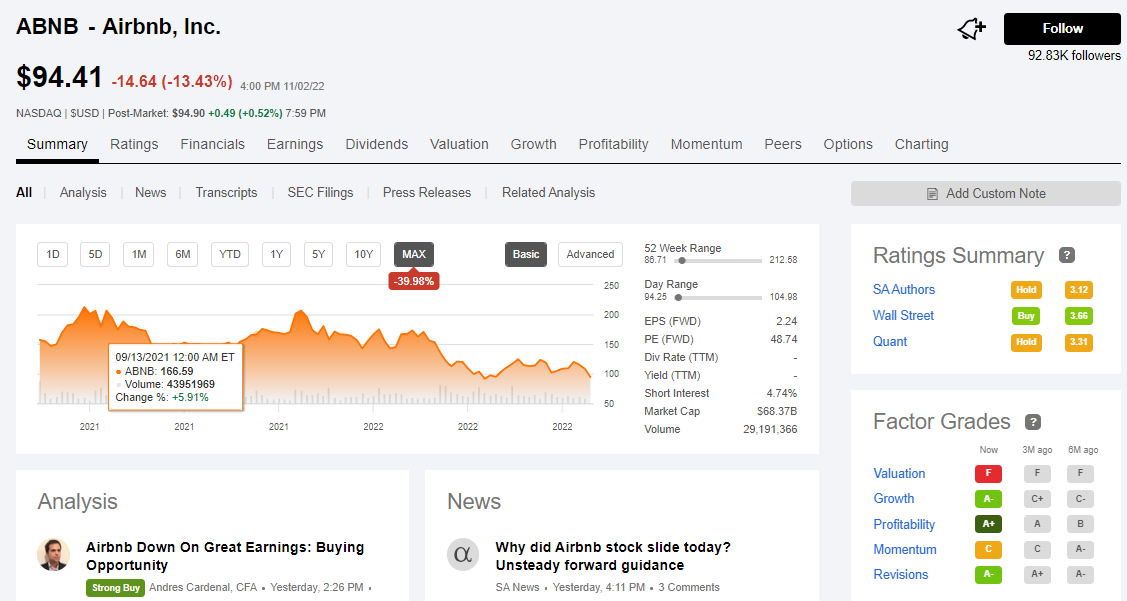Click the 92.83K followers text
1127x601 pixels.
click(x=1074, y=56)
